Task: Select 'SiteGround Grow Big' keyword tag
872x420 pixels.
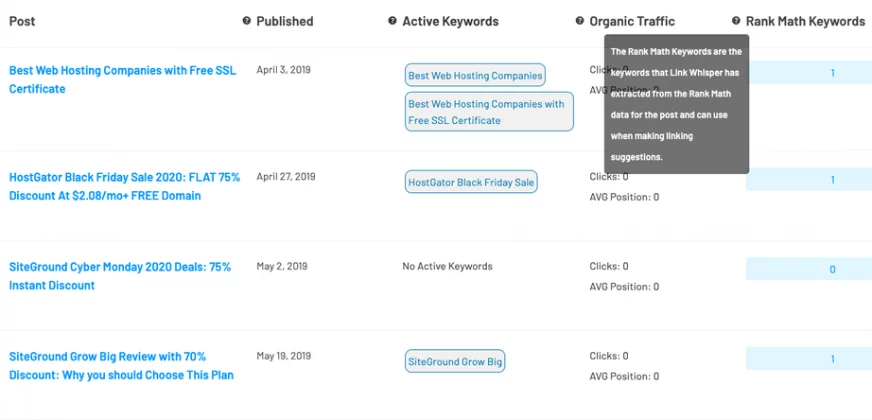Action: (455, 362)
